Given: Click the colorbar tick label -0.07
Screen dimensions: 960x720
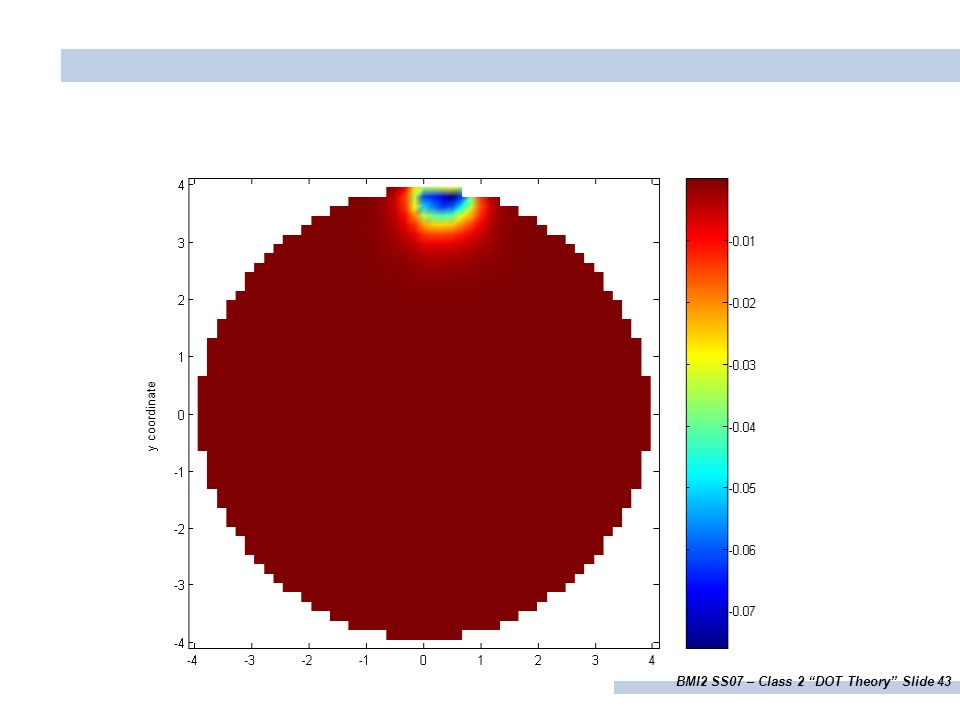Looking at the screenshot, I should click(743, 612).
